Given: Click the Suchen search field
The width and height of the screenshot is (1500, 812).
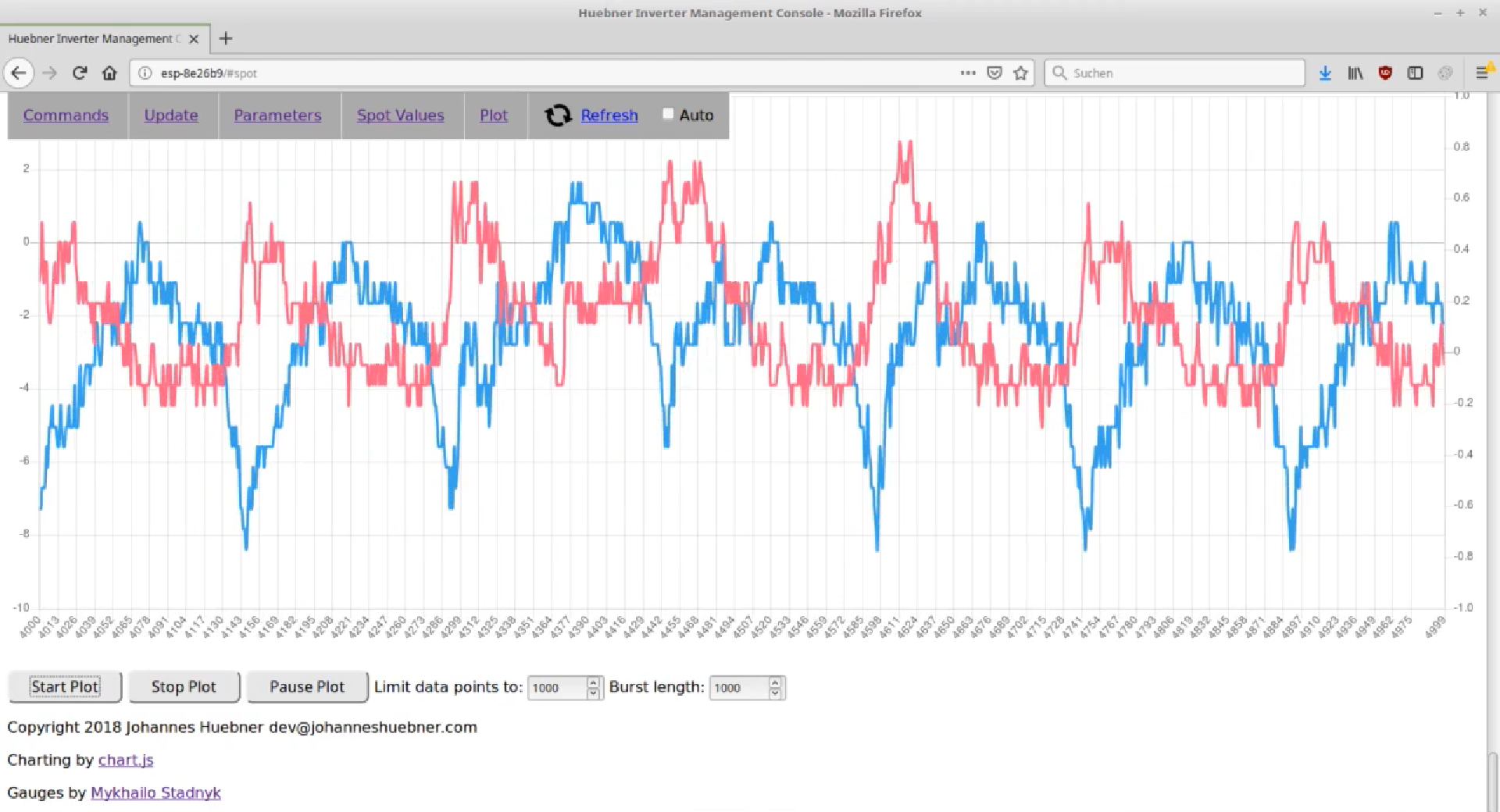Looking at the screenshot, I should pyautogui.click(x=1180, y=73).
